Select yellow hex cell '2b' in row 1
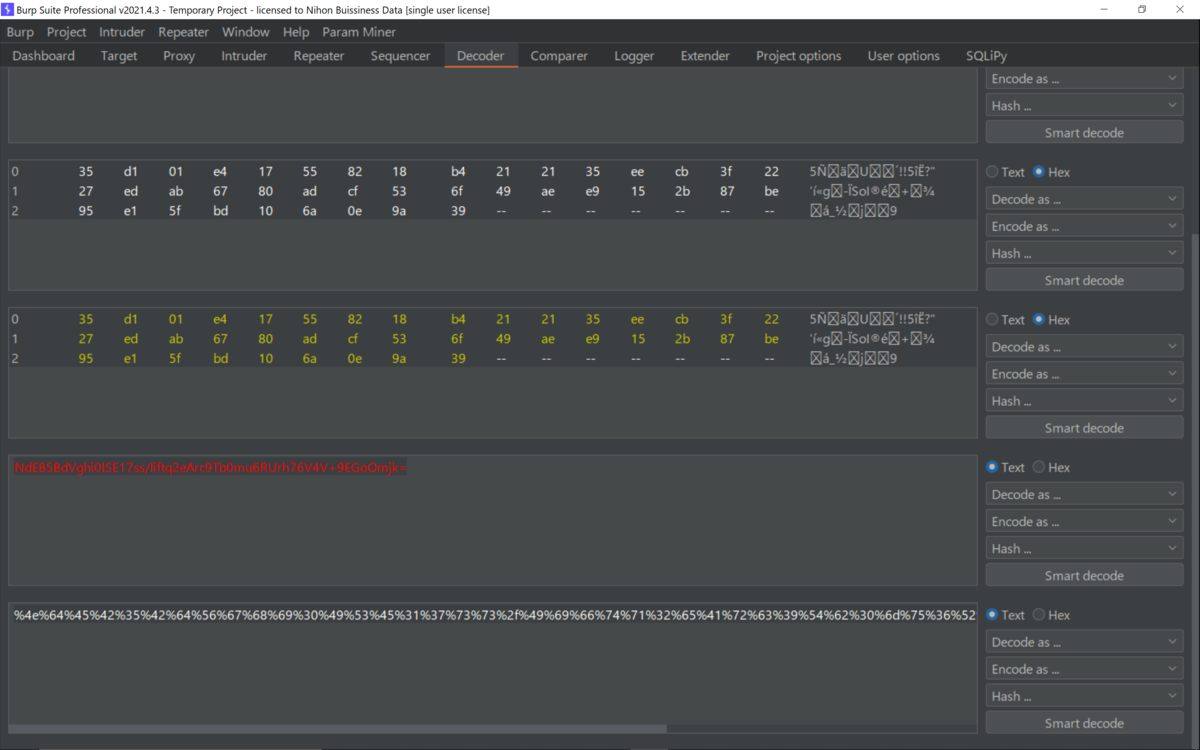 tap(682, 339)
